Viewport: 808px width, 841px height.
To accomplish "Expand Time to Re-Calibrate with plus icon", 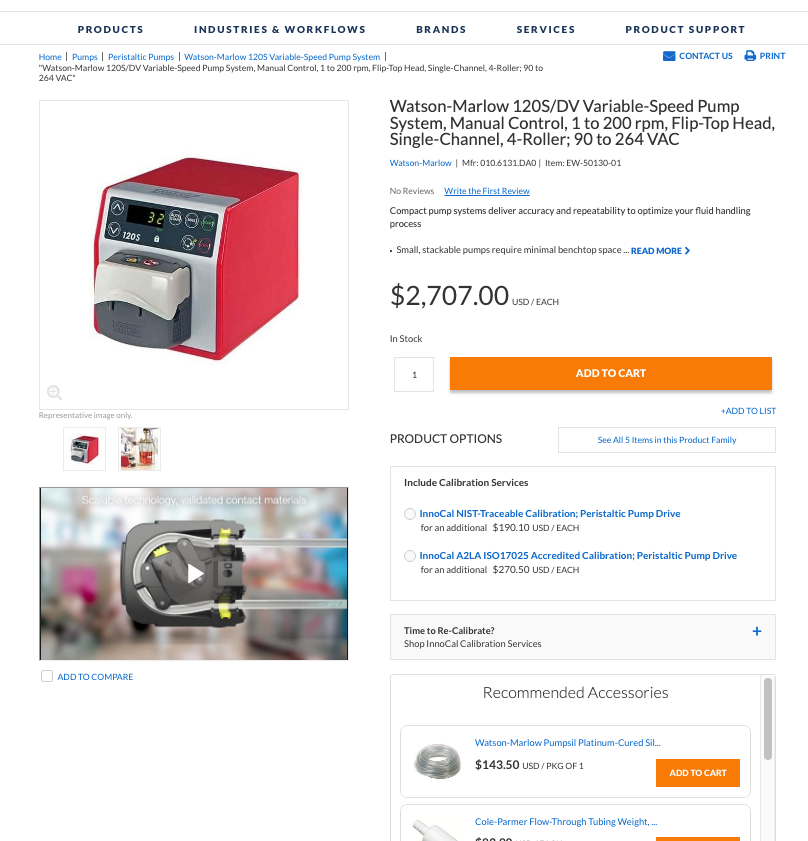I will 756,631.
